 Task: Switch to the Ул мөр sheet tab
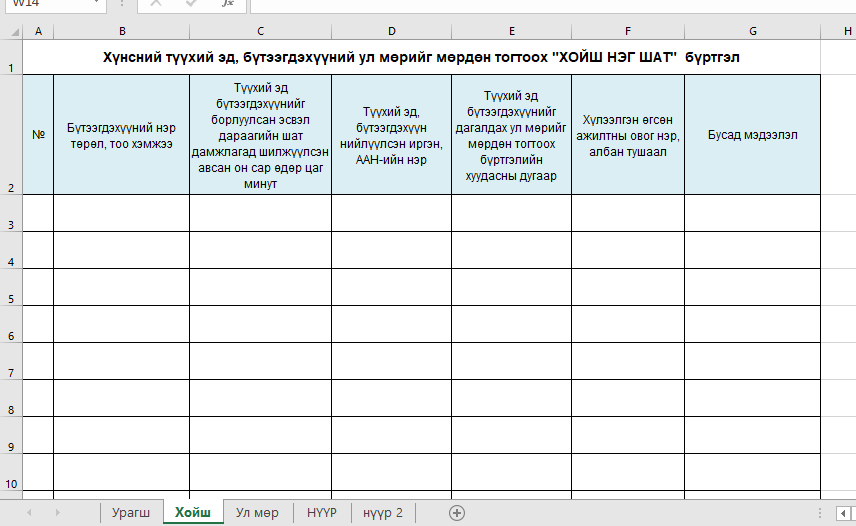point(257,513)
